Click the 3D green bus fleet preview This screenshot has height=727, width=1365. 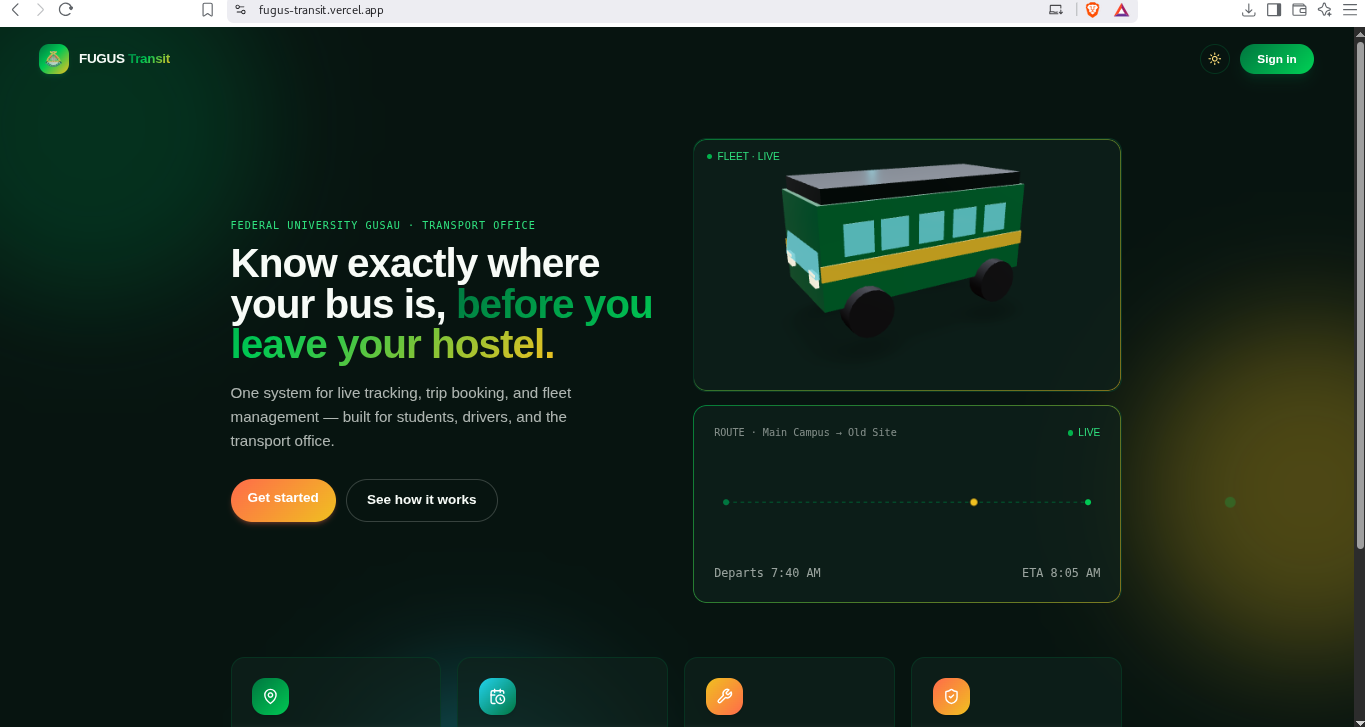point(901,250)
